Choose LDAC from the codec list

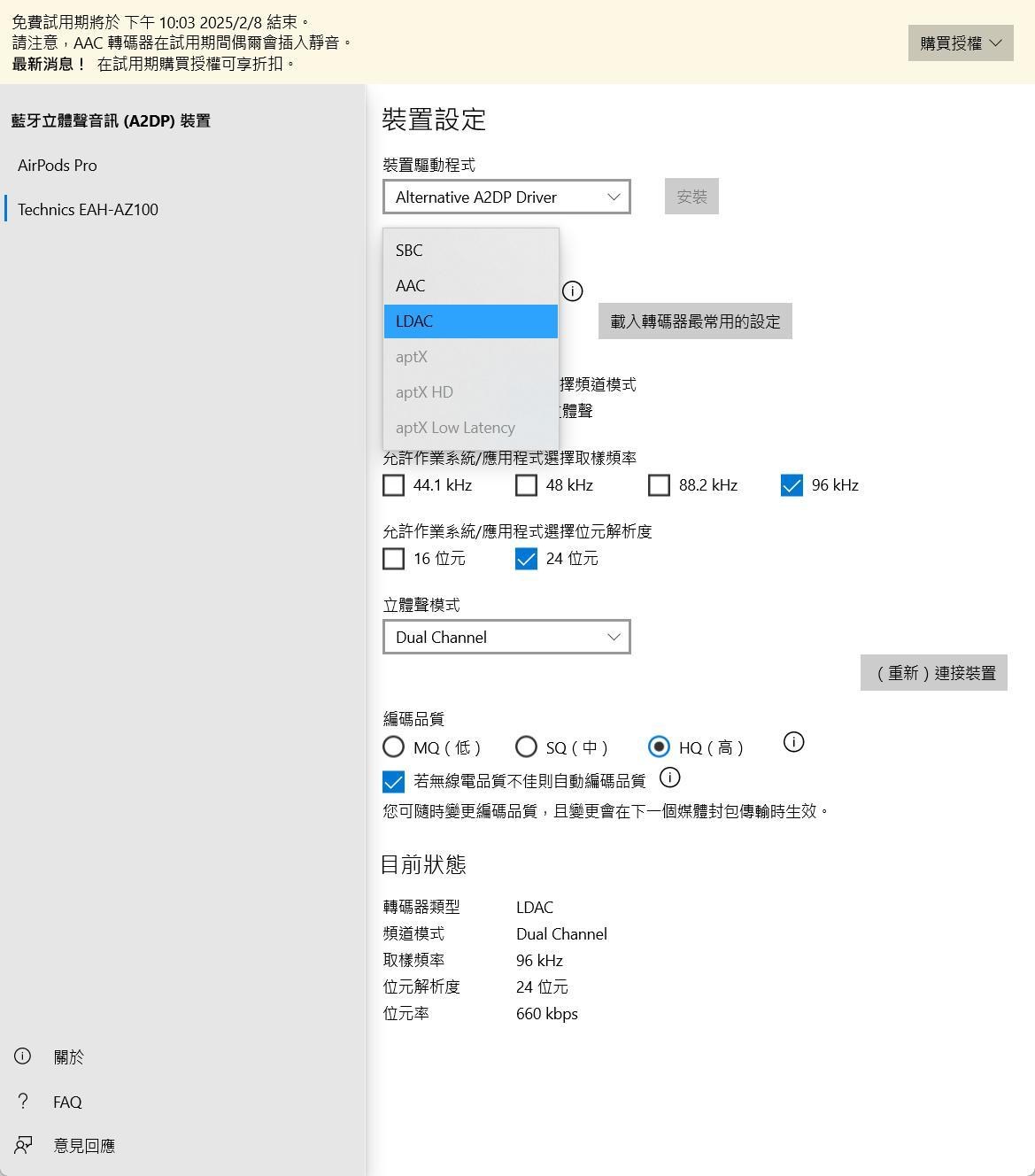471,321
